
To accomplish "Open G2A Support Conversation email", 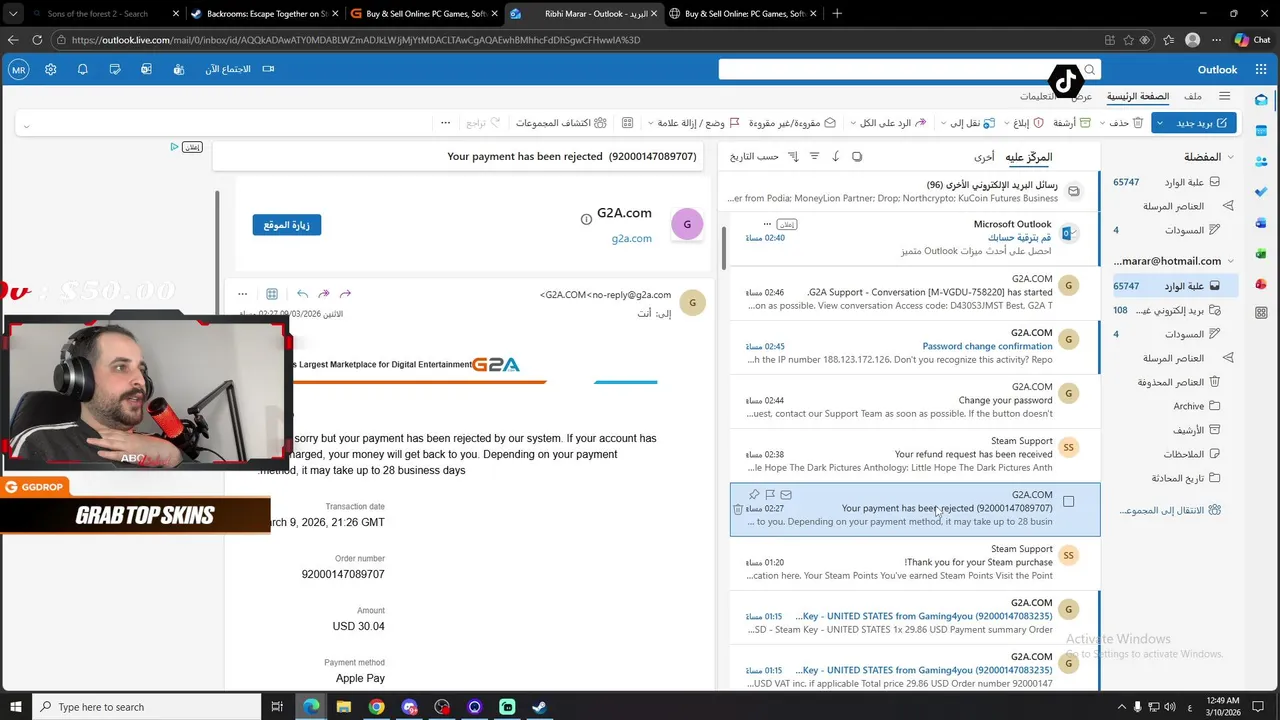I will 914,292.
